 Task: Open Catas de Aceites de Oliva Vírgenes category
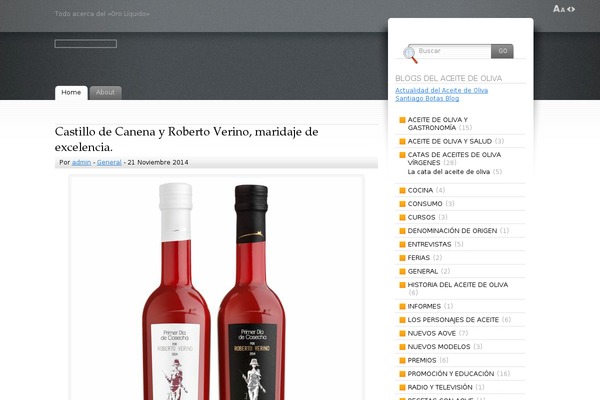point(454,158)
